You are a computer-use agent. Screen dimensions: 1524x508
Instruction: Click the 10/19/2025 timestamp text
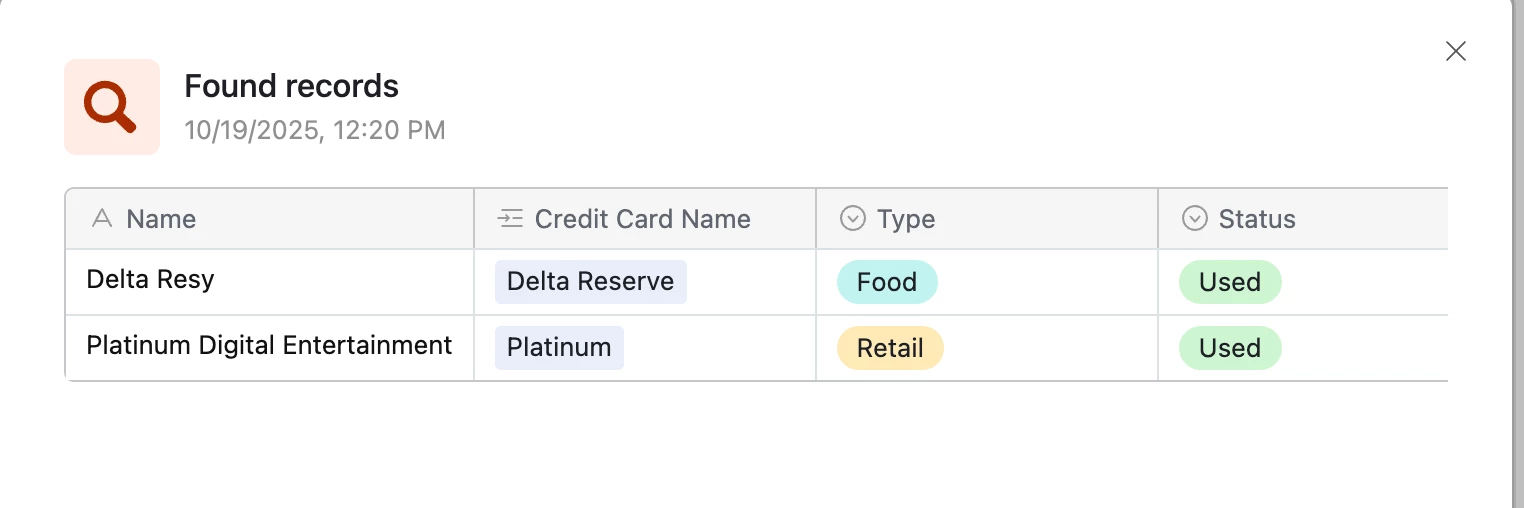[315, 130]
